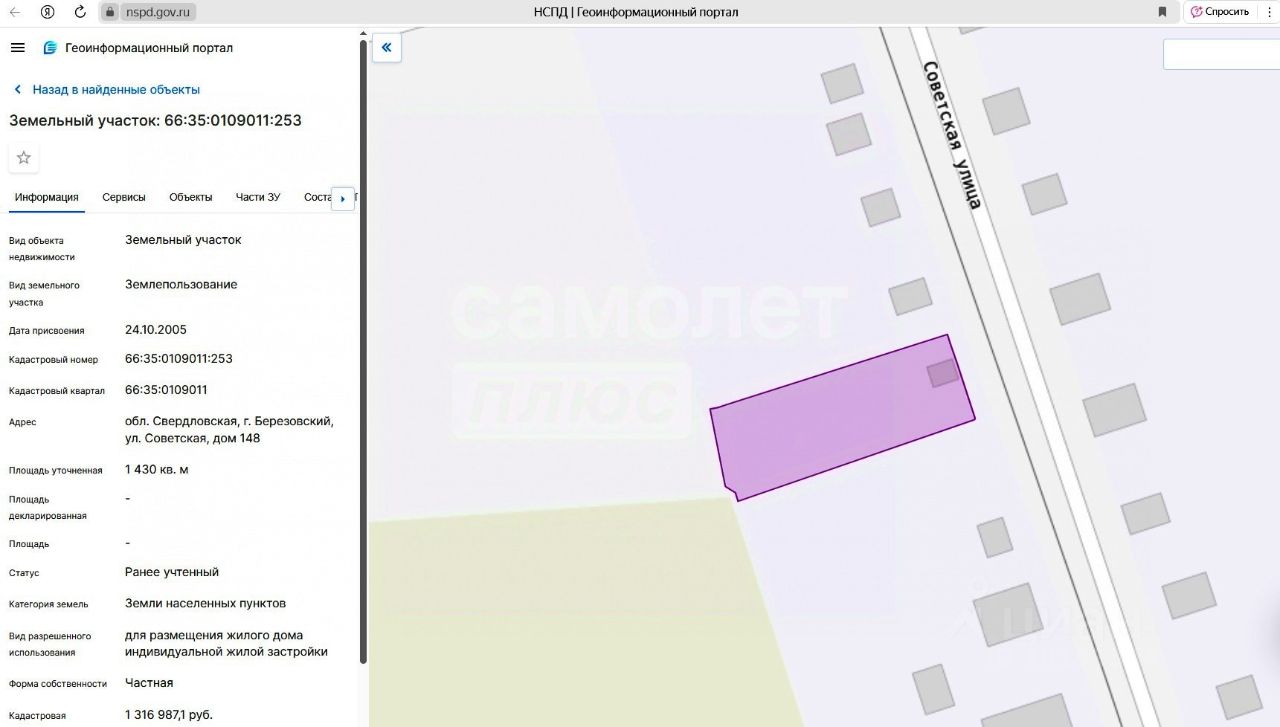Open the Объекты tab

[x=191, y=197]
